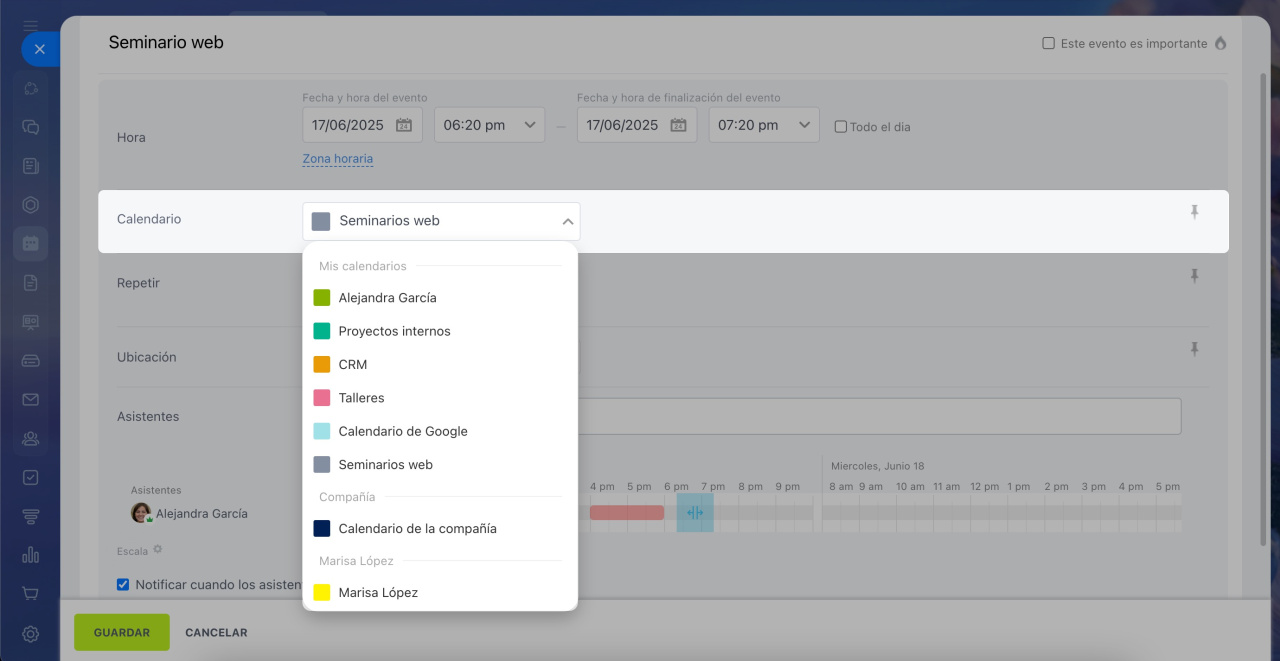Open the mail icon in left sidebar

tap(30, 399)
